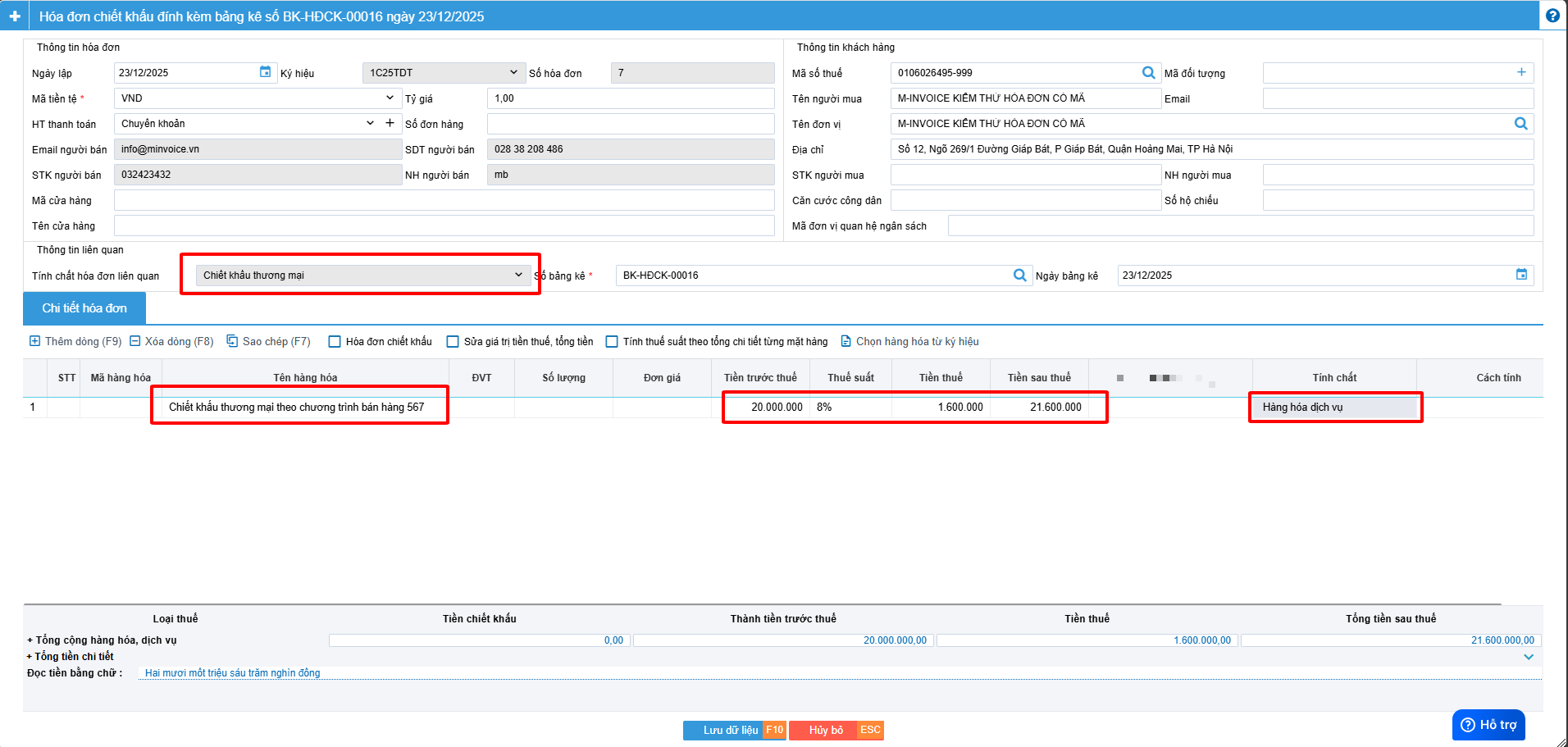Click the Mã đối tượng plus icon
The width and height of the screenshot is (1568, 747).
[x=1521, y=72]
